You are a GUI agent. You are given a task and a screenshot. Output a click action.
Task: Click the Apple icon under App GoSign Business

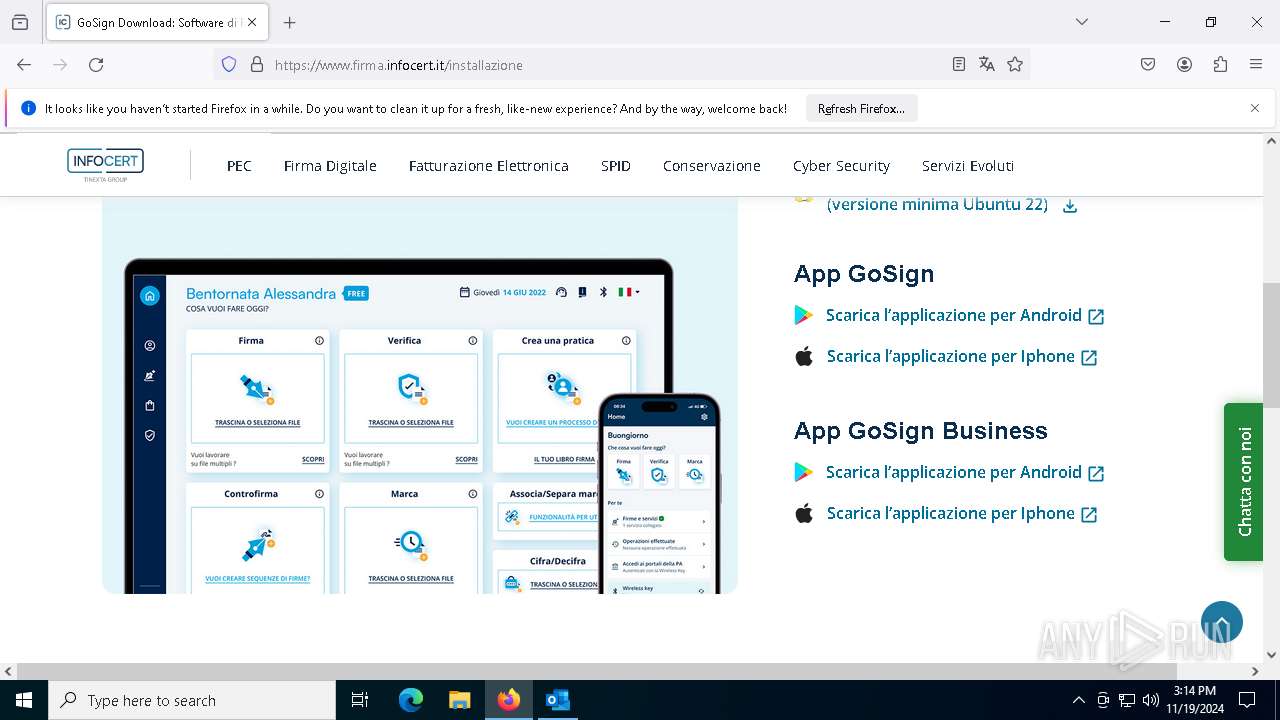(804, 513)
